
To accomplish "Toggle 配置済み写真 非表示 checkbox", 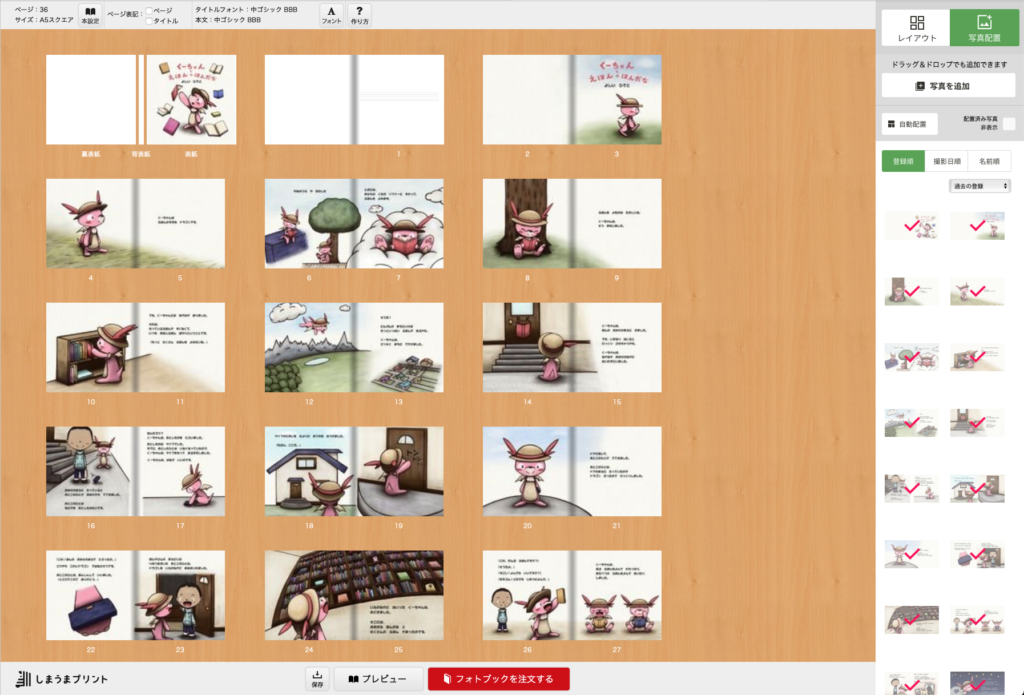I will click(x=1009, y=124).
